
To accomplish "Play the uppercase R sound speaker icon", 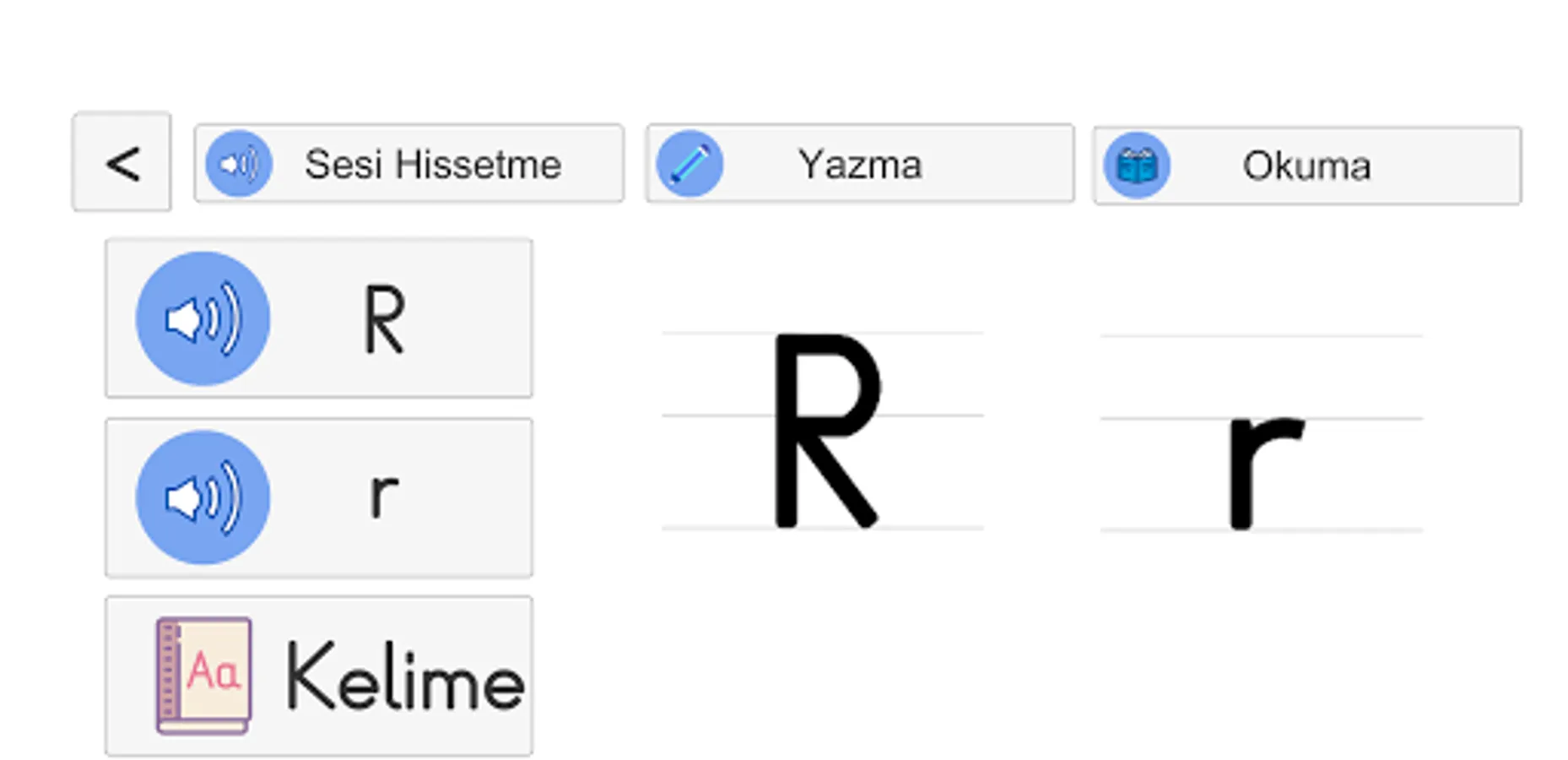I will [203, 318].
